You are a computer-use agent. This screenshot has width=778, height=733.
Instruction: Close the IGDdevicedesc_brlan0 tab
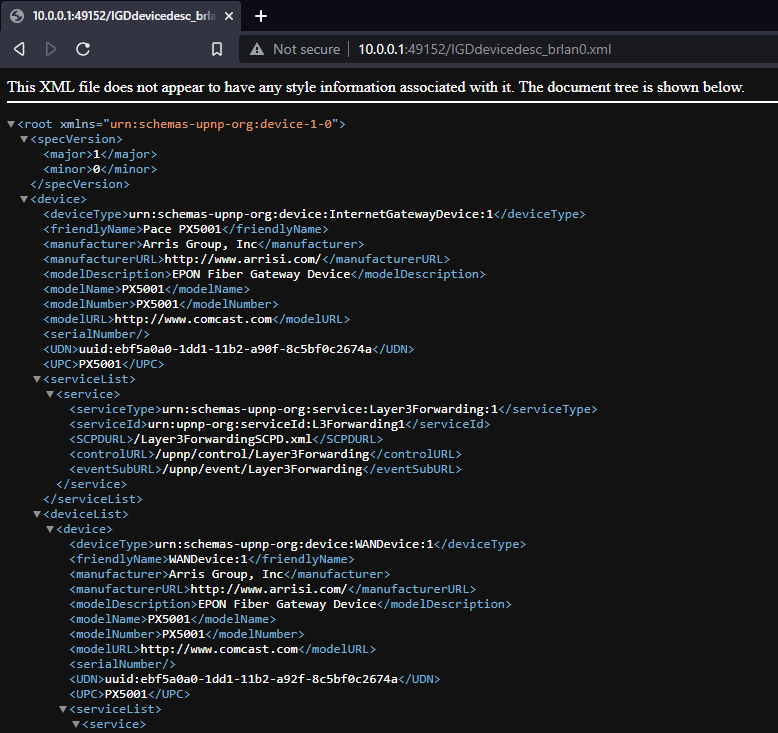pyautogui.click(x=229, y=16)
